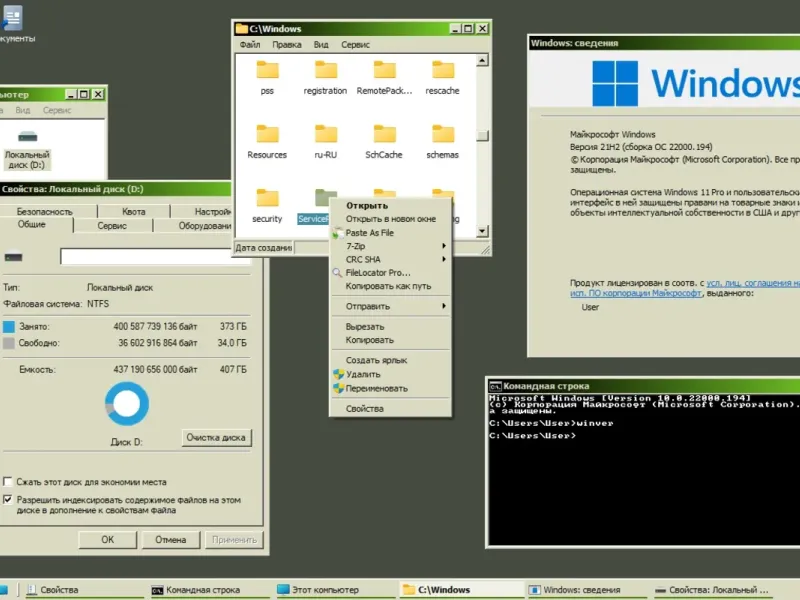Click the gray Свободно color swatch
800x600 pixels.
point(9,343)
